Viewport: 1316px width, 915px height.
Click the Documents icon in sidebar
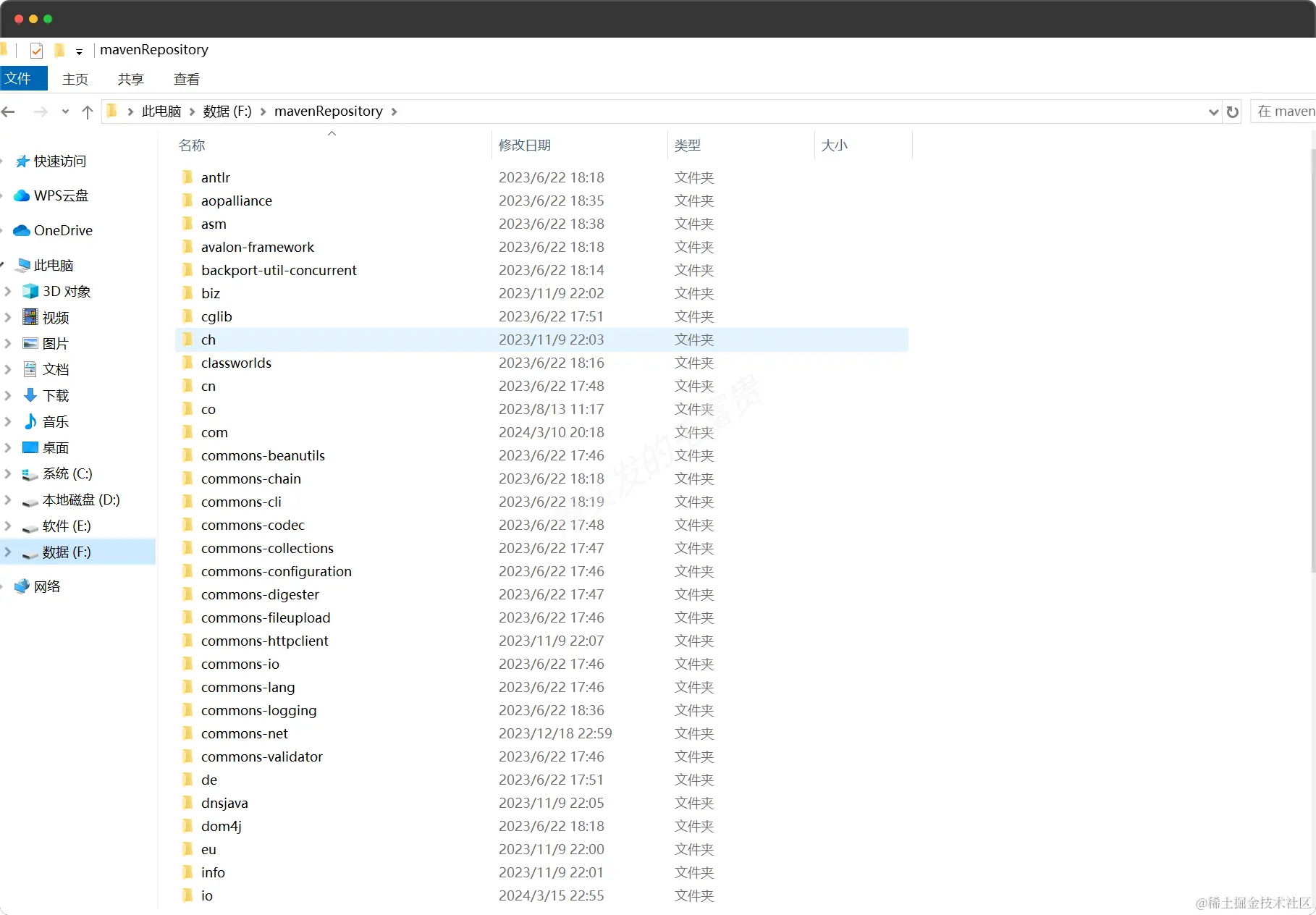point(30,369)
